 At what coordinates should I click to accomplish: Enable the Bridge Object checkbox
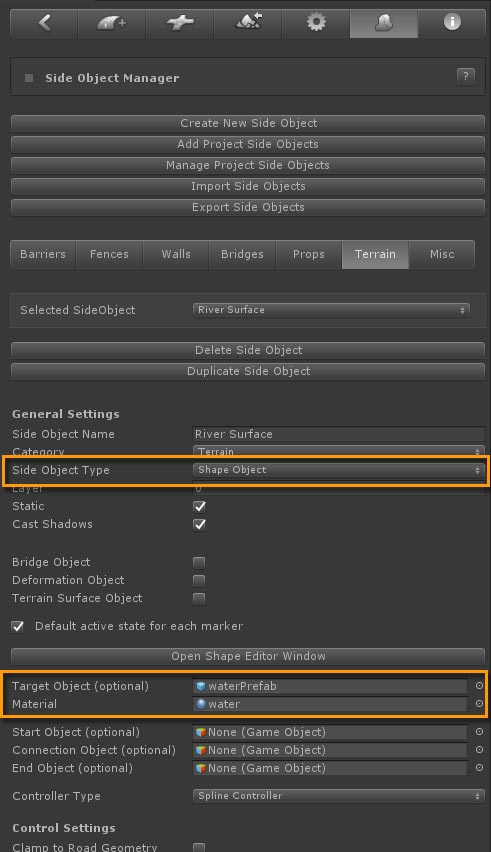[199, 562]
